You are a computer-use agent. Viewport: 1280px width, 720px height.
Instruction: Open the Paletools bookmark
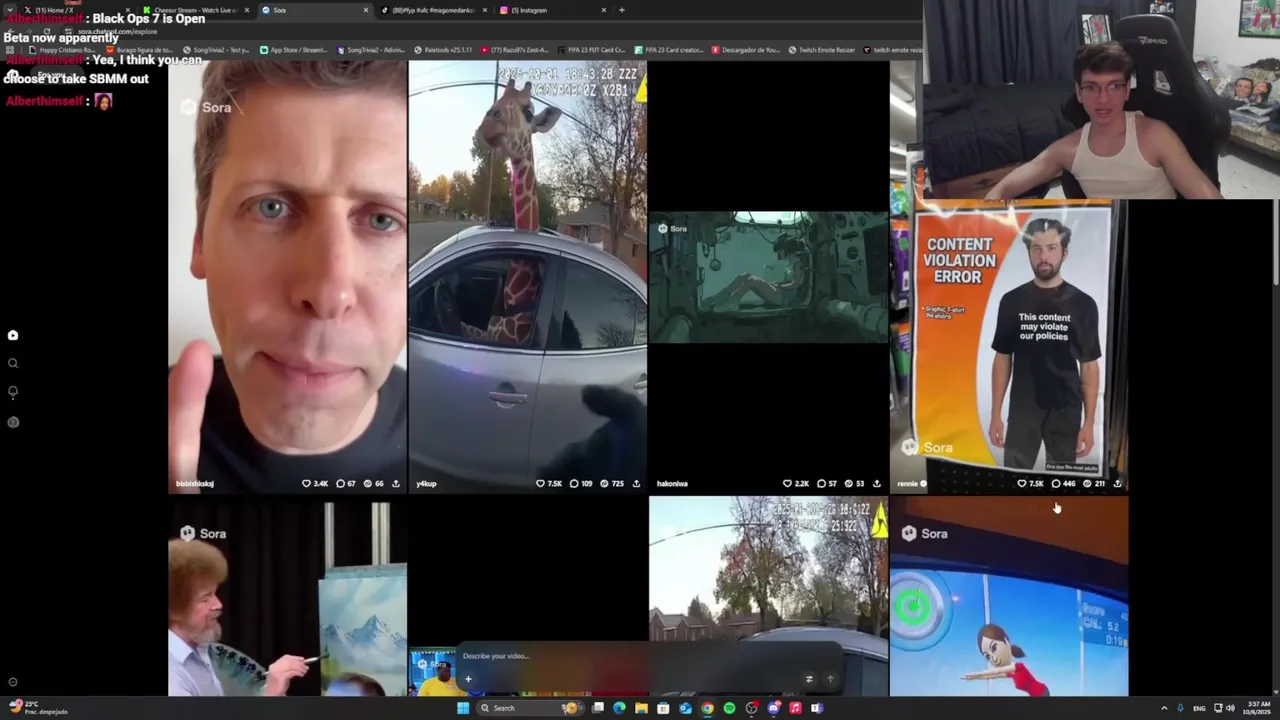[x=441, y=49]
